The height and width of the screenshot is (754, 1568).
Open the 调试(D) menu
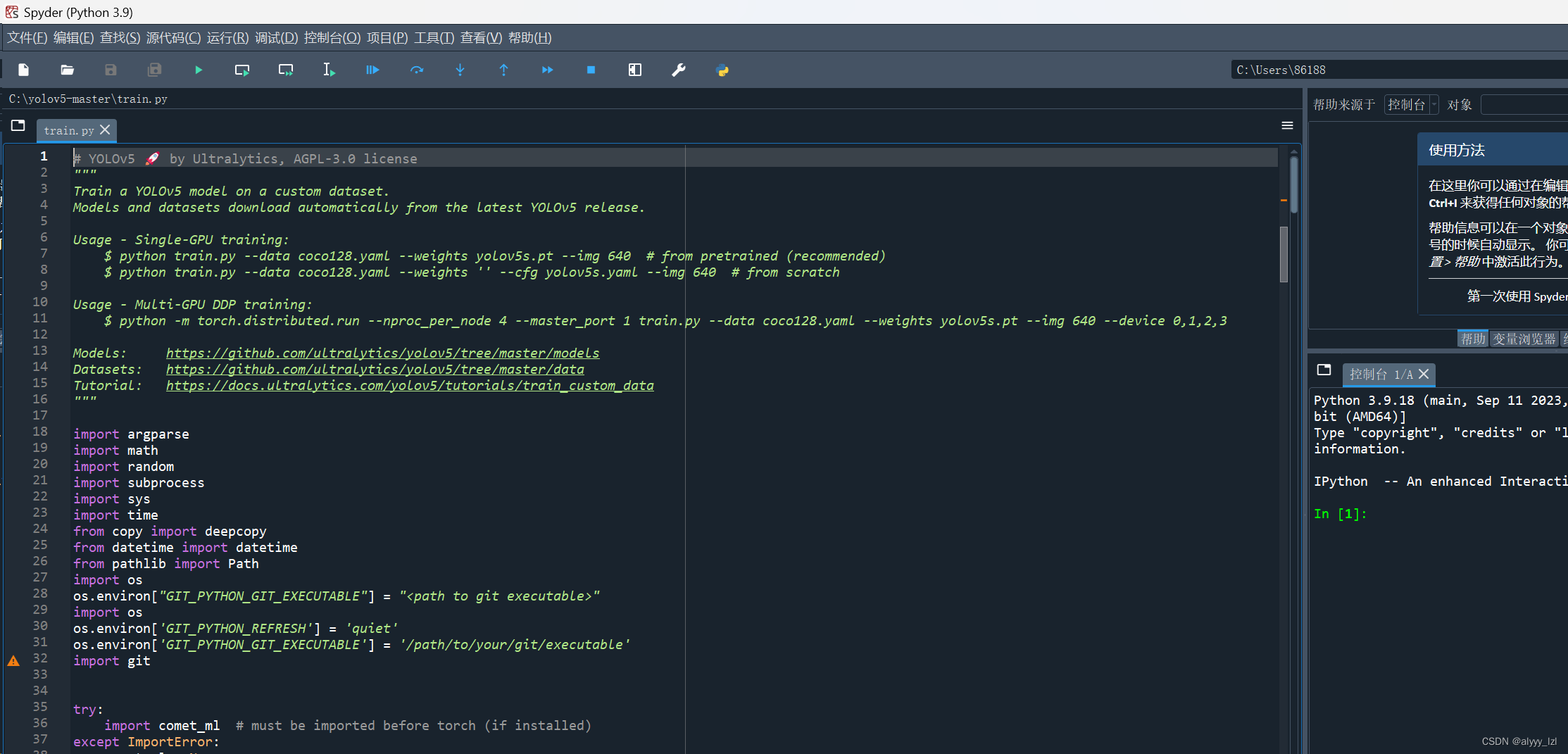(276, 38)
